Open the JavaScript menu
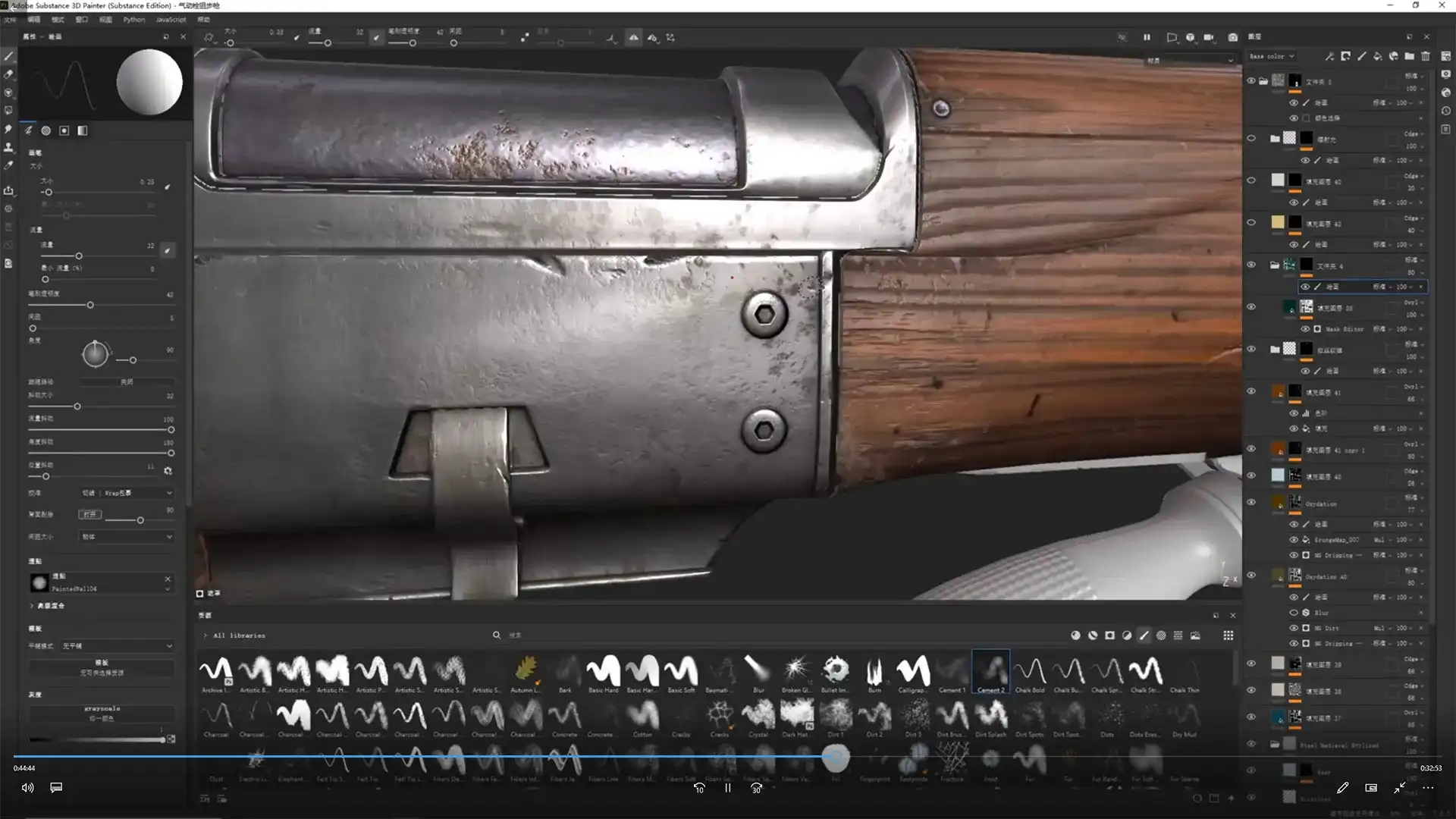 171,20
